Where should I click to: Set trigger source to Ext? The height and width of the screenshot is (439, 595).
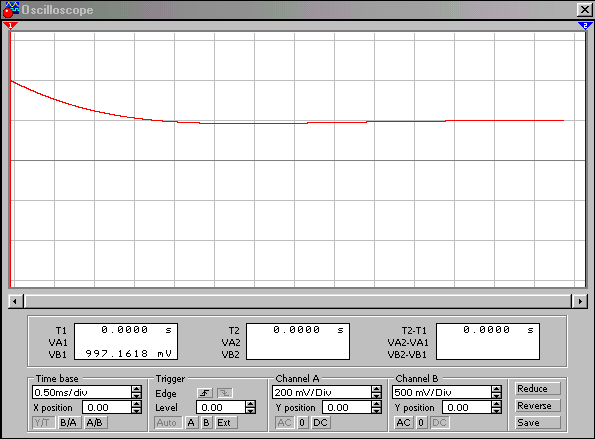(x=226, y=422)
